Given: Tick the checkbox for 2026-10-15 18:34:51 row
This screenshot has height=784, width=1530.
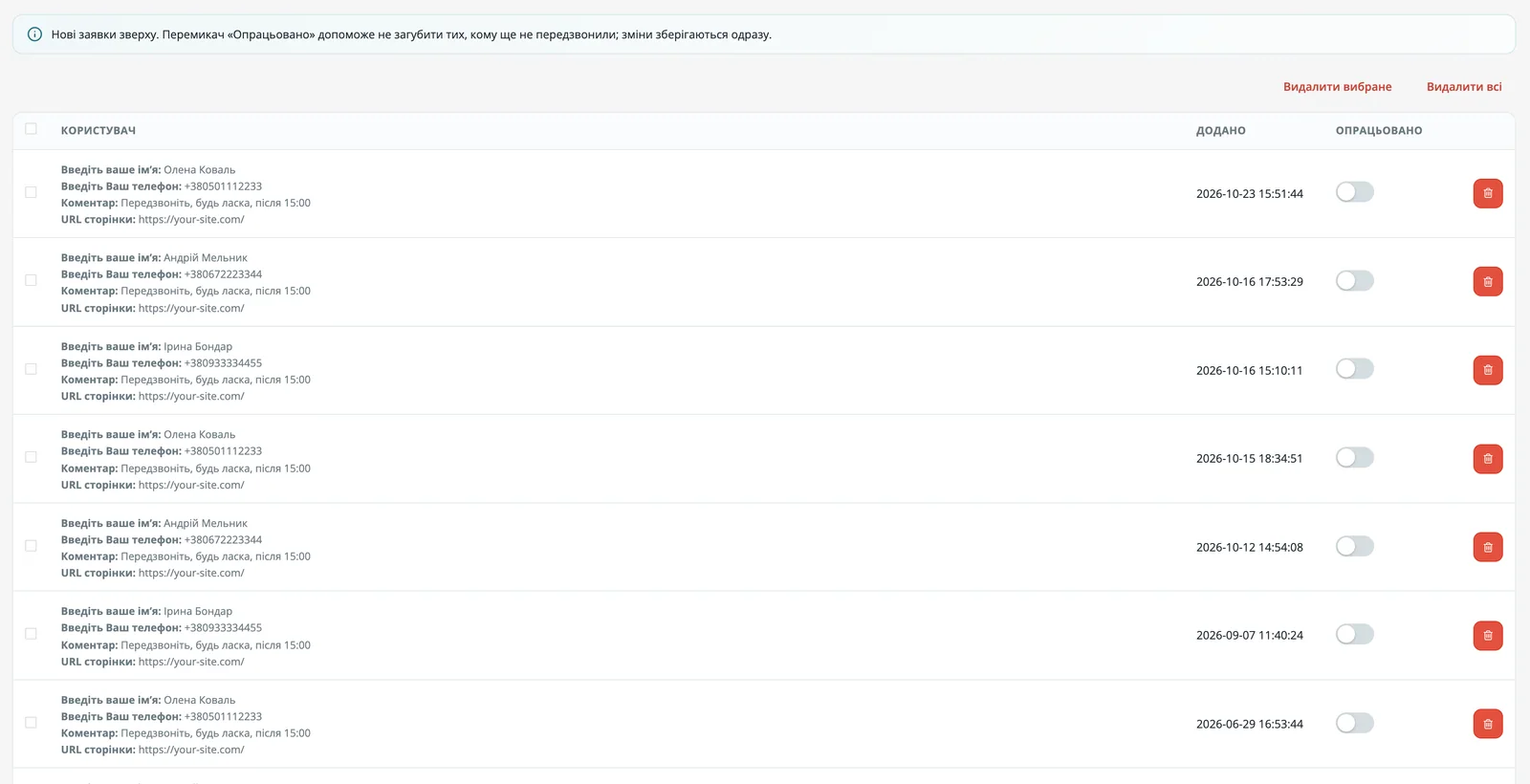Looking at the screenshot, I should click(31, 457).
